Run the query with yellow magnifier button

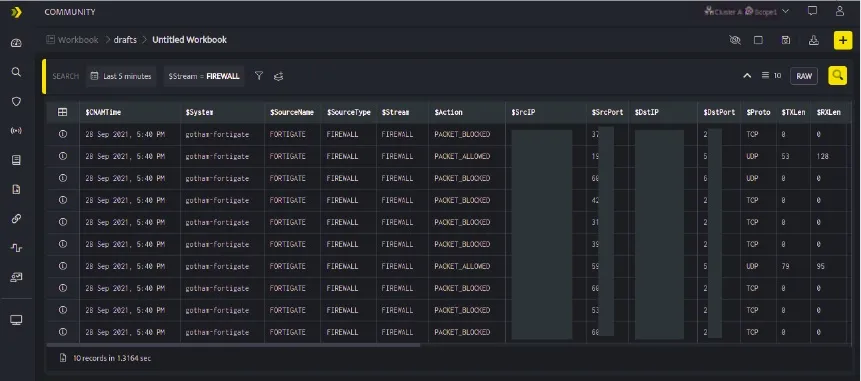[x=837, y=76]
